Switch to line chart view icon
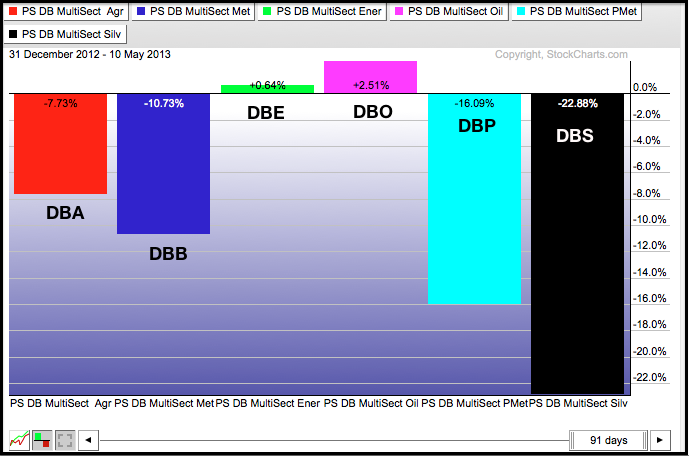This screenshot has width=689, height=456. pos(19,440)
